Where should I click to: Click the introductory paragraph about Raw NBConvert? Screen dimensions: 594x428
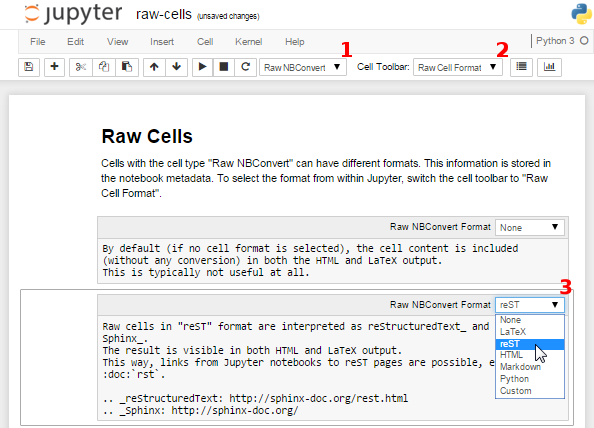326,178
